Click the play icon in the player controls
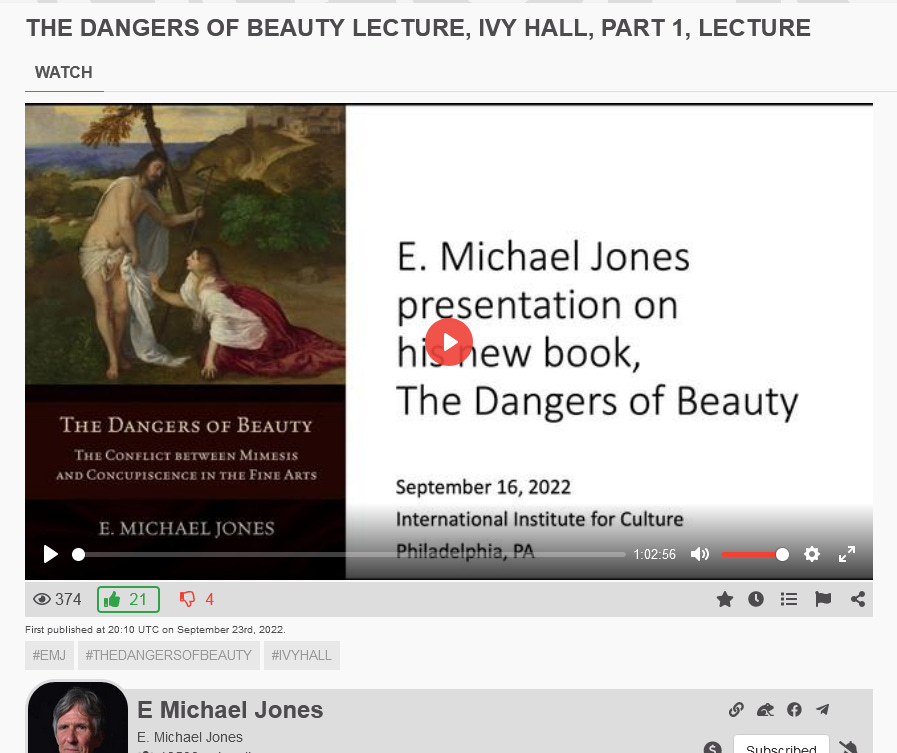This screenshot has width=897, height=753. [x=50, y=554]
